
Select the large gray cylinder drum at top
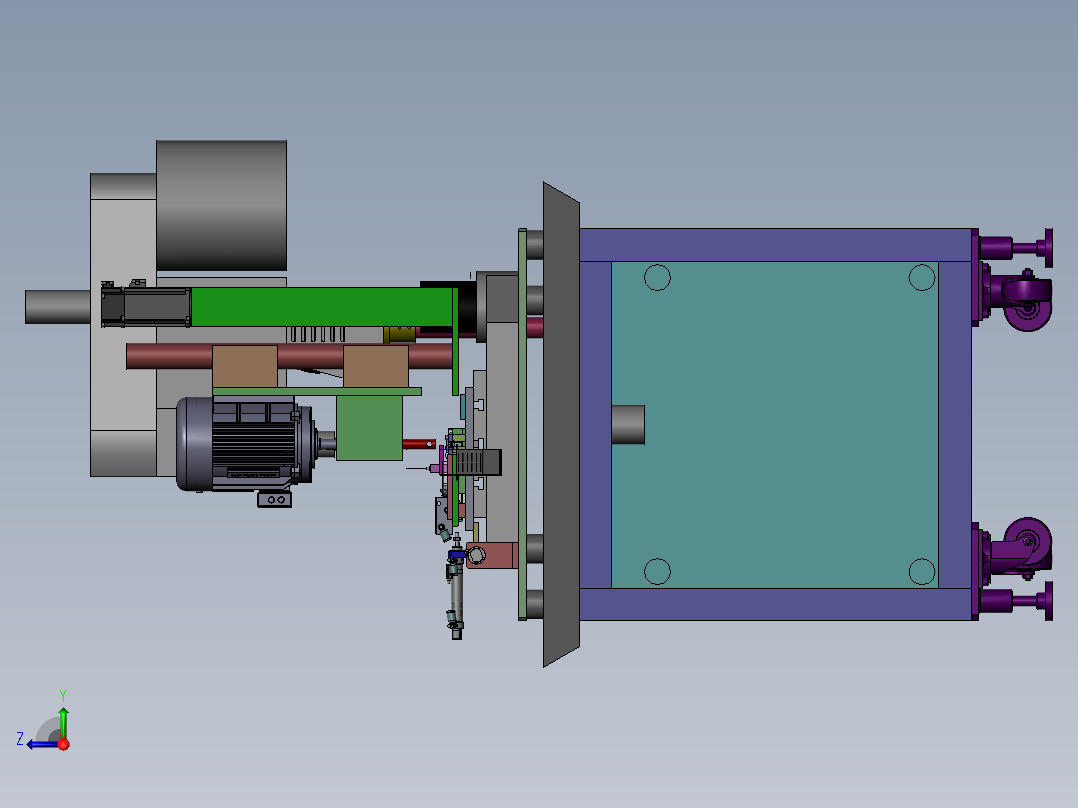point(221,206)
